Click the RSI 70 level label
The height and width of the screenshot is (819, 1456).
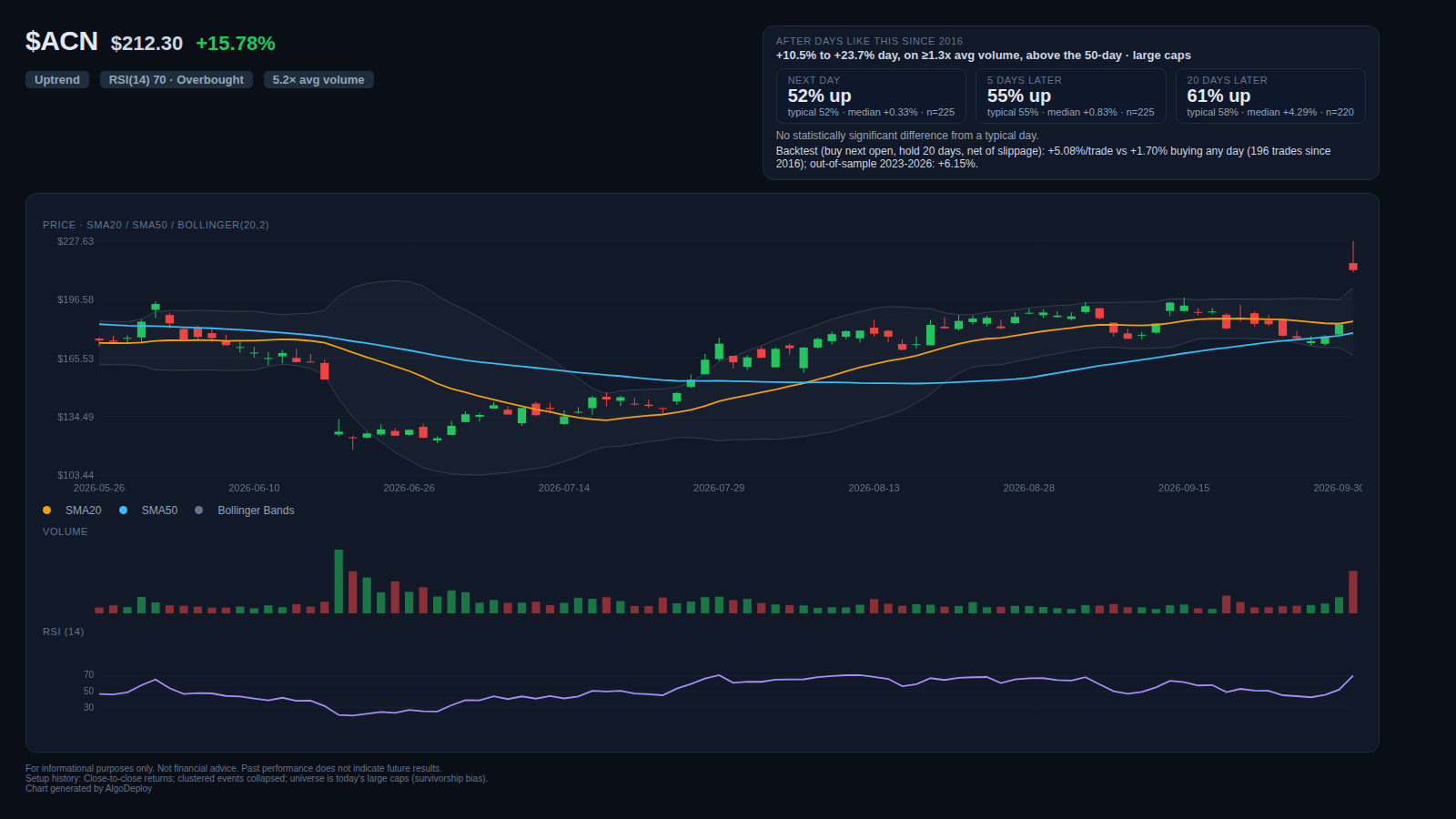pyautogui.click(x=88, y=674)
